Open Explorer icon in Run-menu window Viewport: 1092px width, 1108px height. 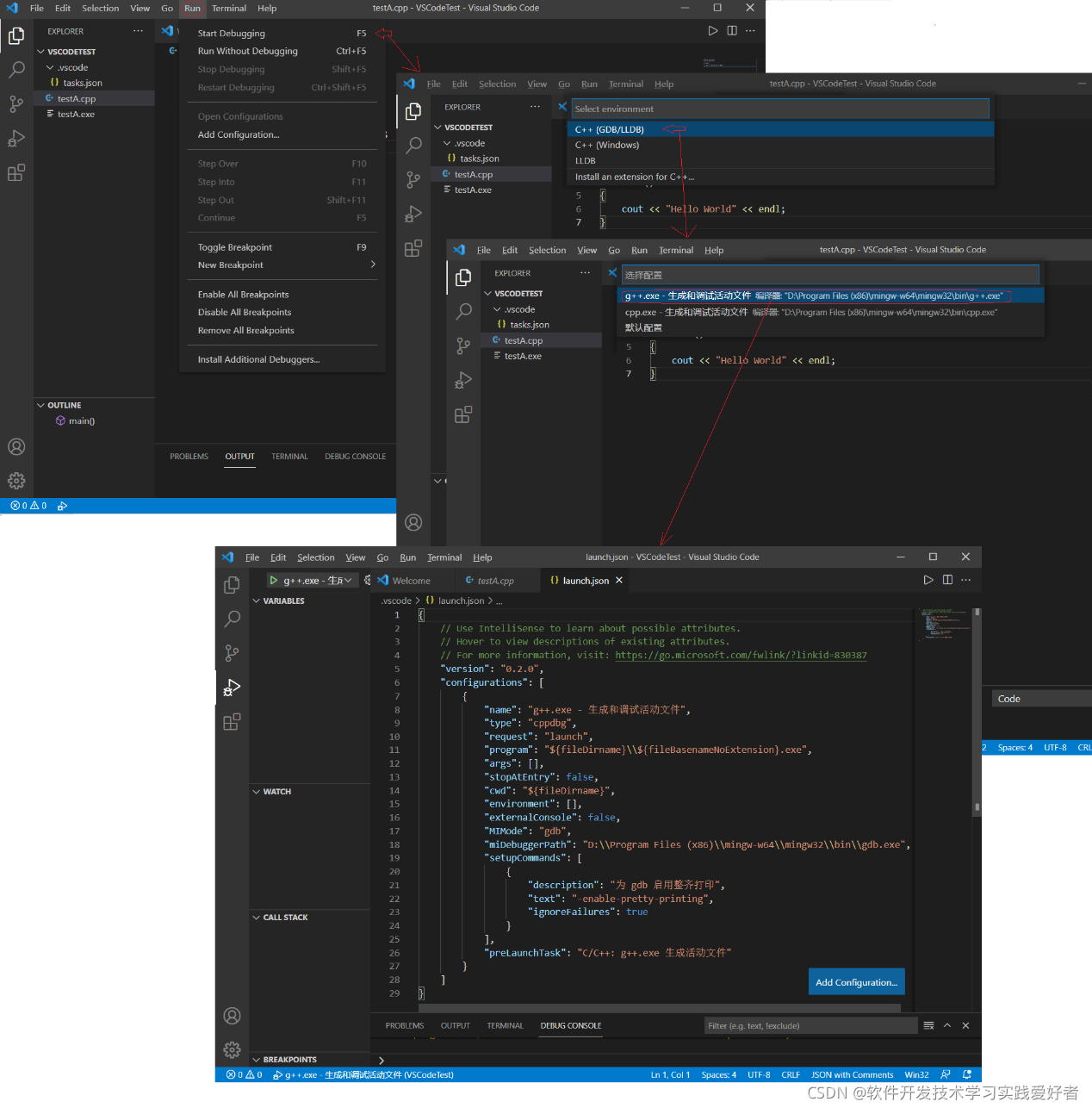point(16,36)
